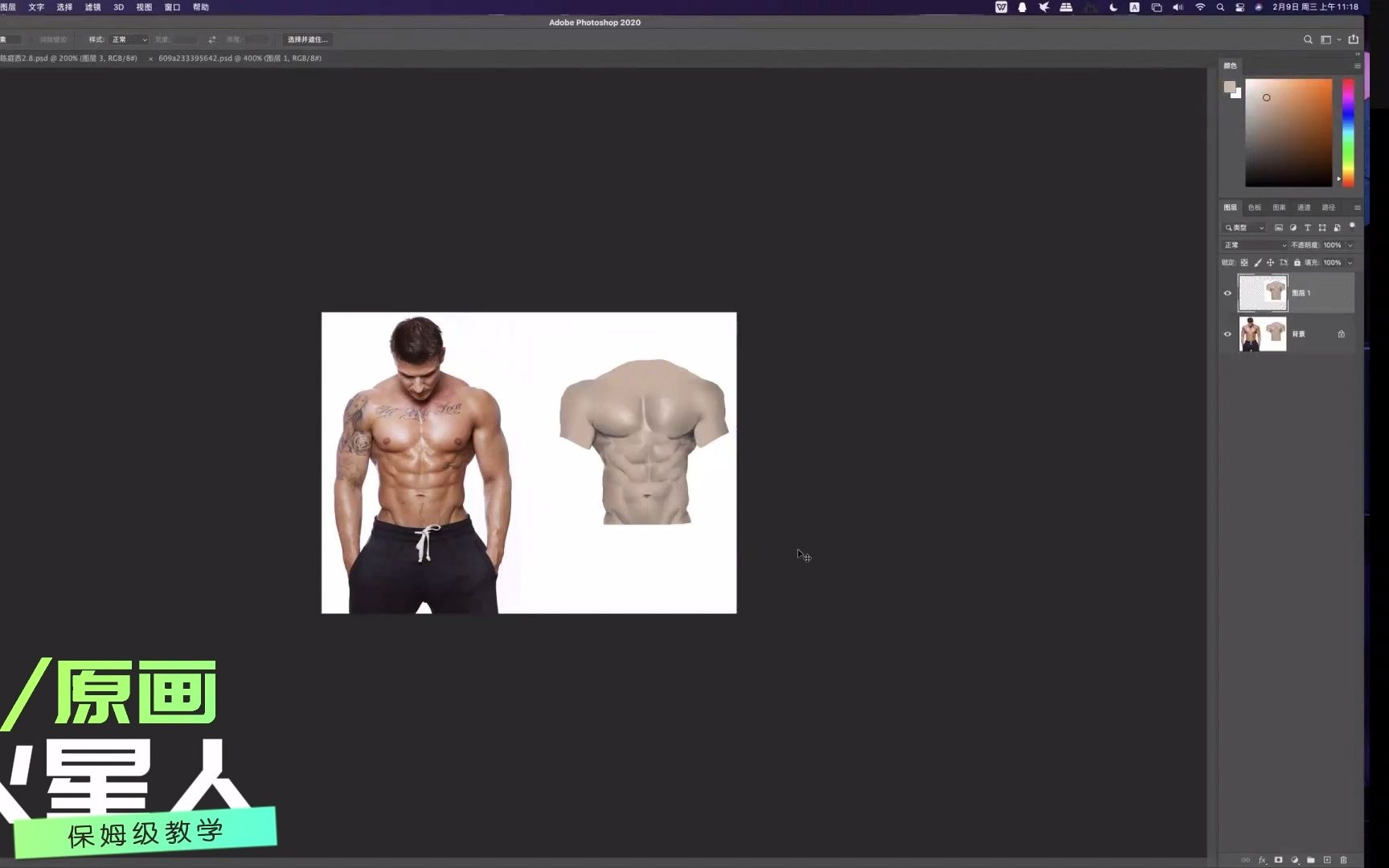Open the 滤镜 menu
The height and width of the screenshot is (868, 1389).
(x=93, y=7)
